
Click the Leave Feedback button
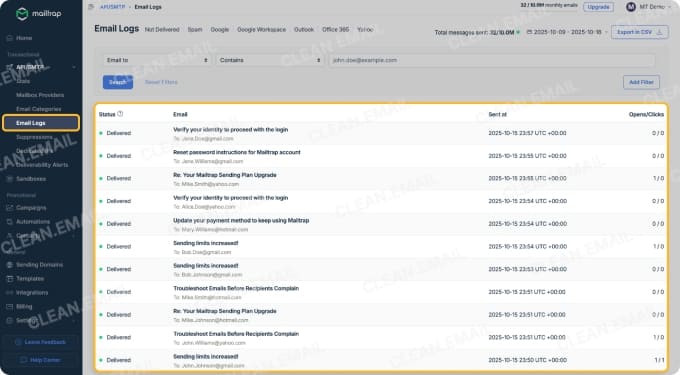pyautogui.click(x=41, y=342)
